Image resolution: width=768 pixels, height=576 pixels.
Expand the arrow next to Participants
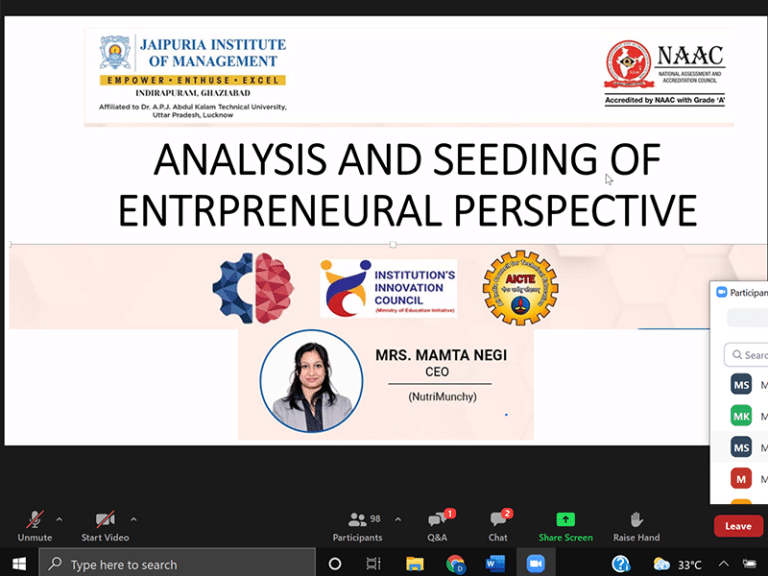pos(398,519)
